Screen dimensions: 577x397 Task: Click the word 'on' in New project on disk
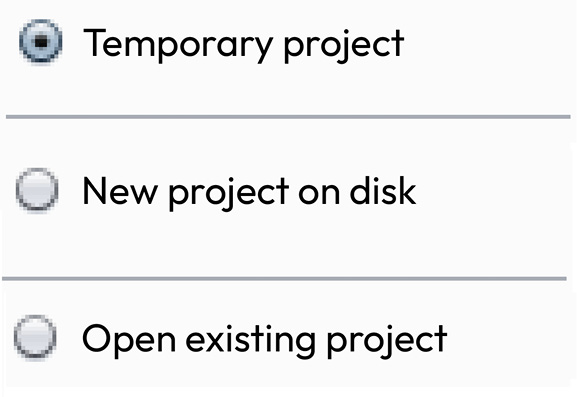pos(319,195)
